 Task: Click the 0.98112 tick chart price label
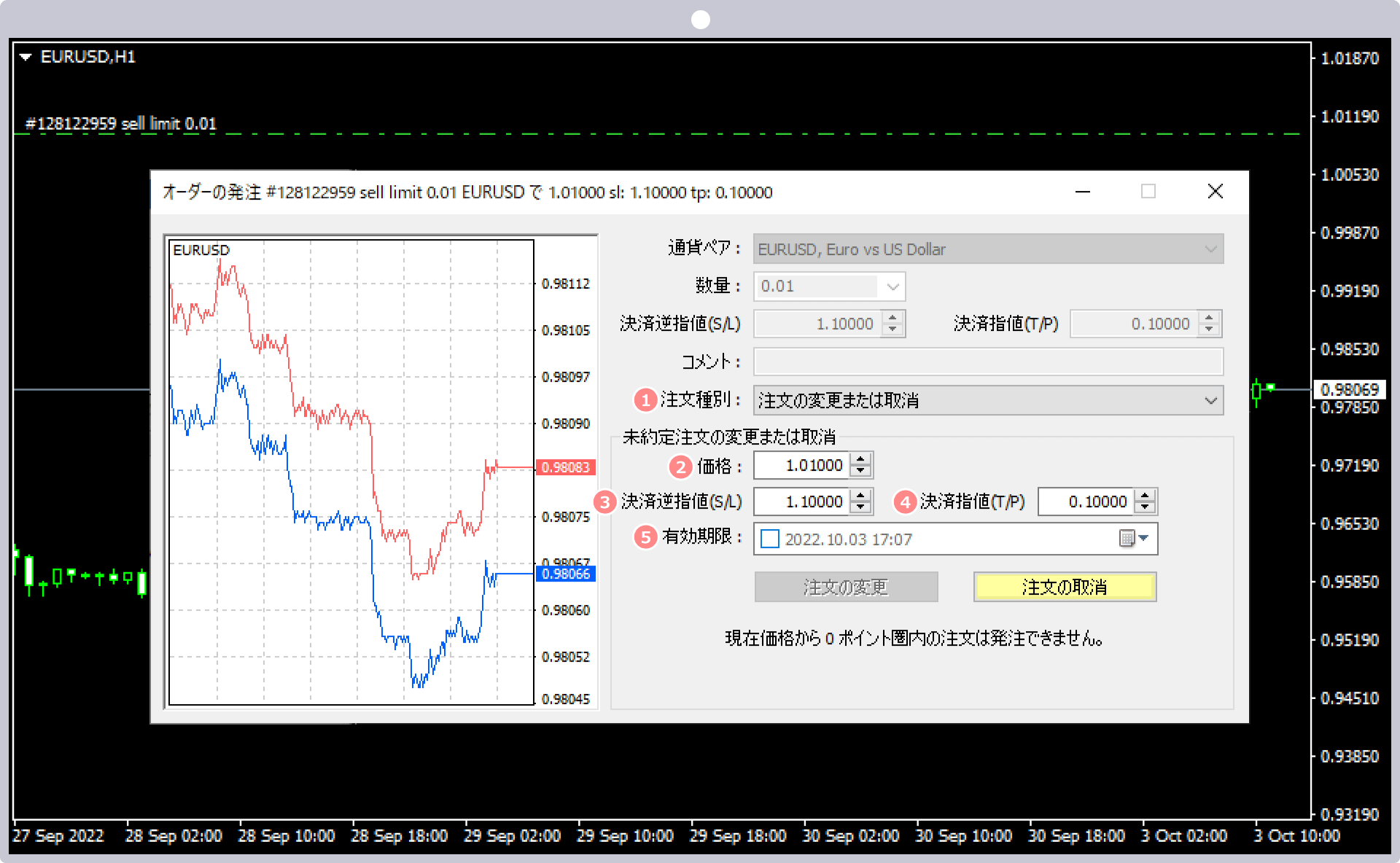tap(566, 284)
